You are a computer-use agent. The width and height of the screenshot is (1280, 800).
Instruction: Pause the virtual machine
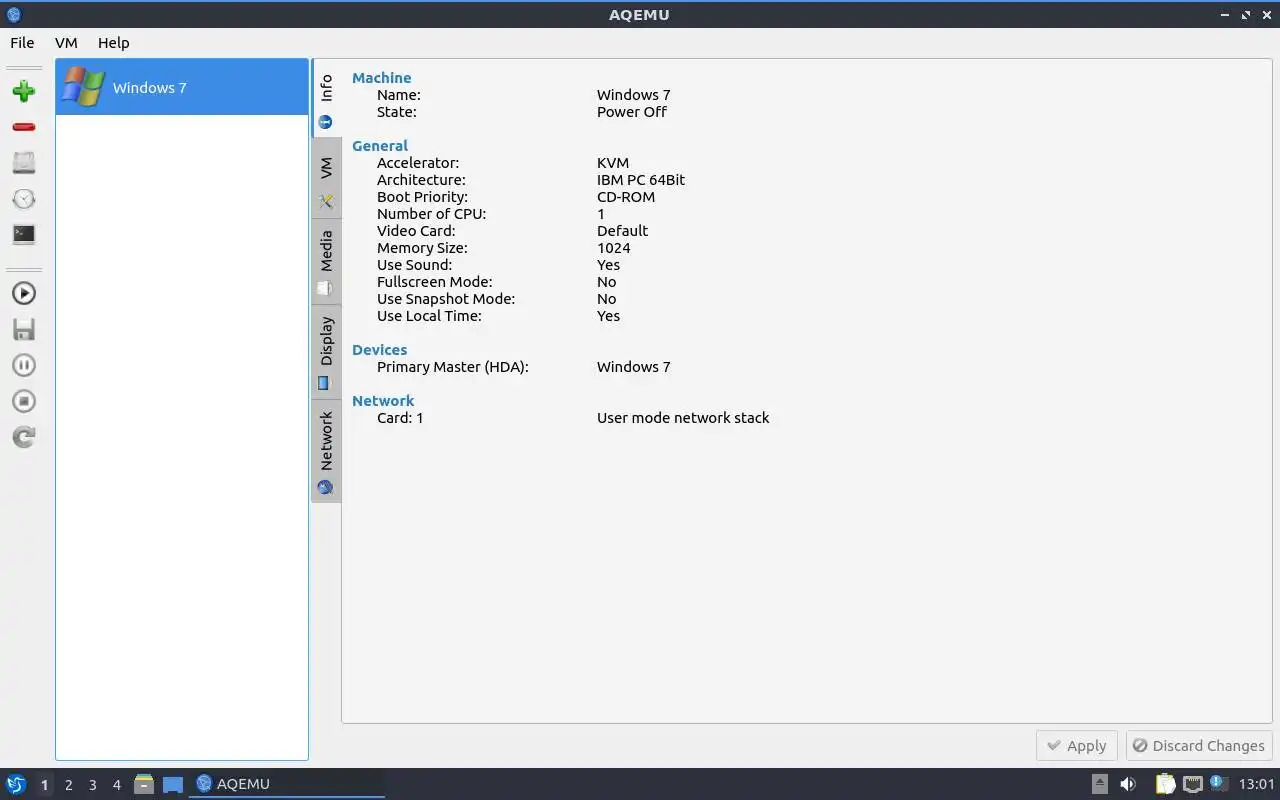click(24, 365)
